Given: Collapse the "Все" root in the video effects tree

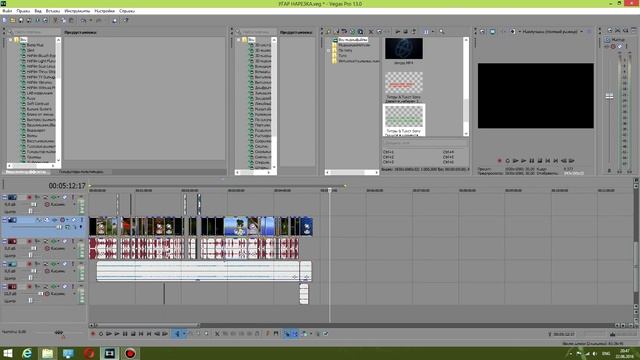Looking at the screenshot, I should 11,40.
